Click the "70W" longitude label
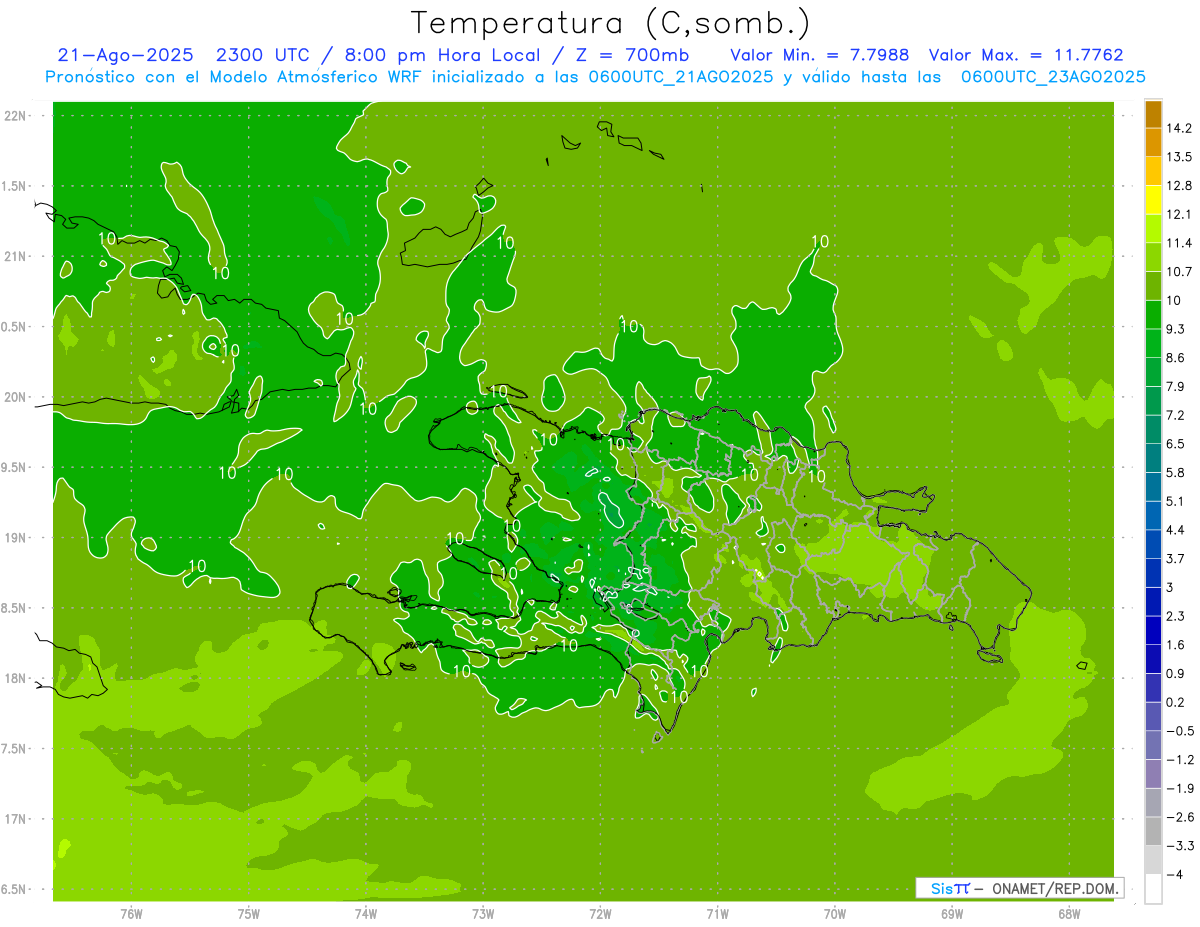 835,913
